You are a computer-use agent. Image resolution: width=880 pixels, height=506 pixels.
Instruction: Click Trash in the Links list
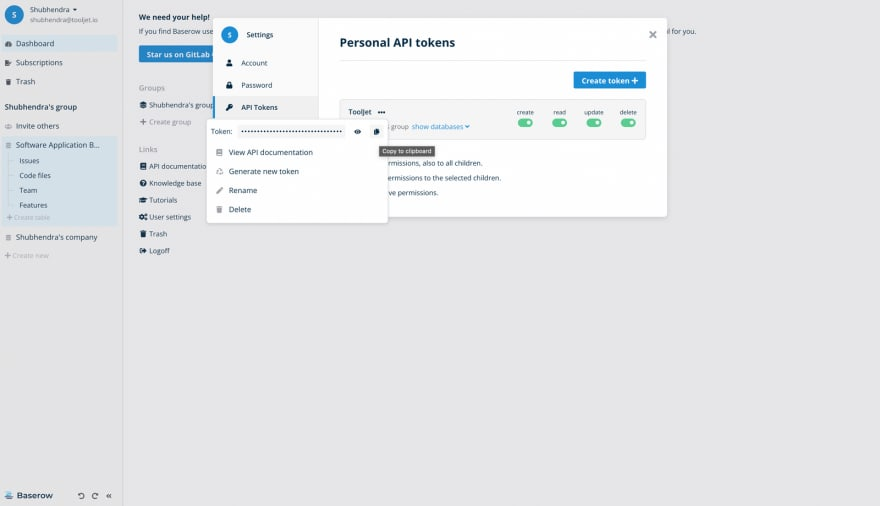coord(153,234)
